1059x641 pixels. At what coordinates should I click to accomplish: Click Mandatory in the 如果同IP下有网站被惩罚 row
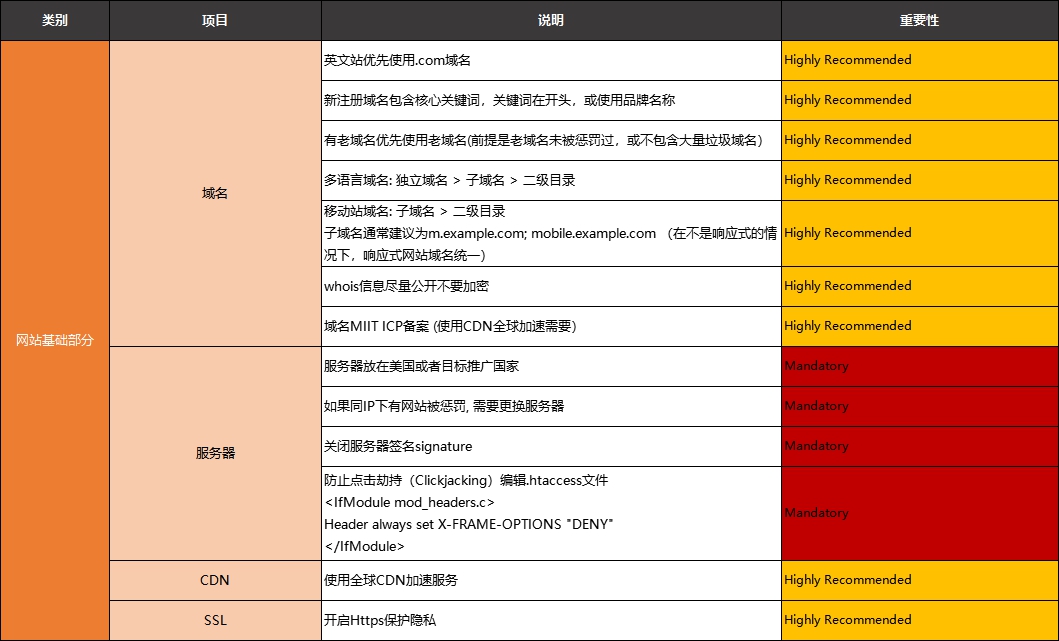click(x=920, y=406)
